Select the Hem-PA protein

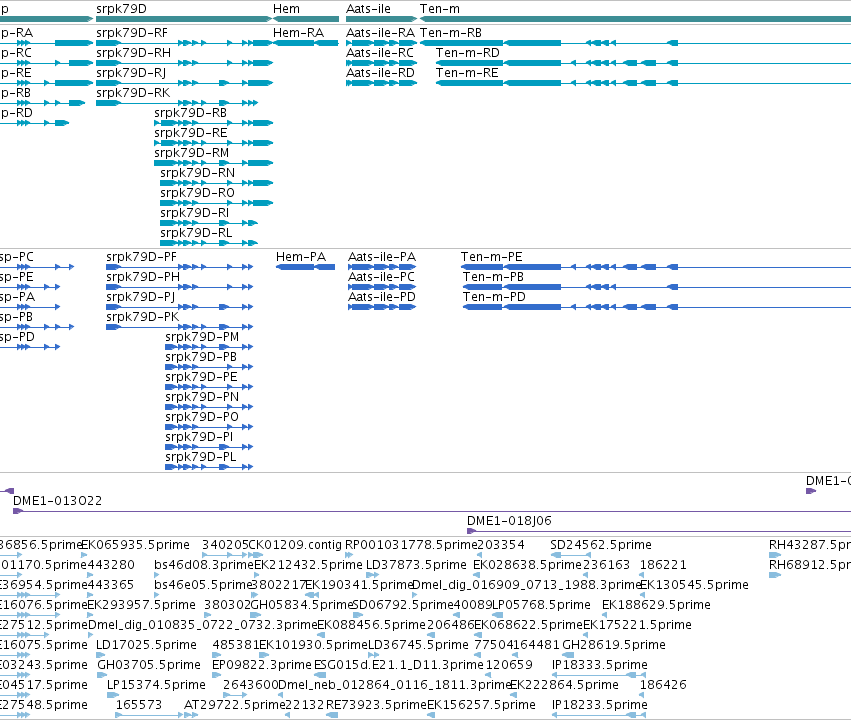point(301,257)
